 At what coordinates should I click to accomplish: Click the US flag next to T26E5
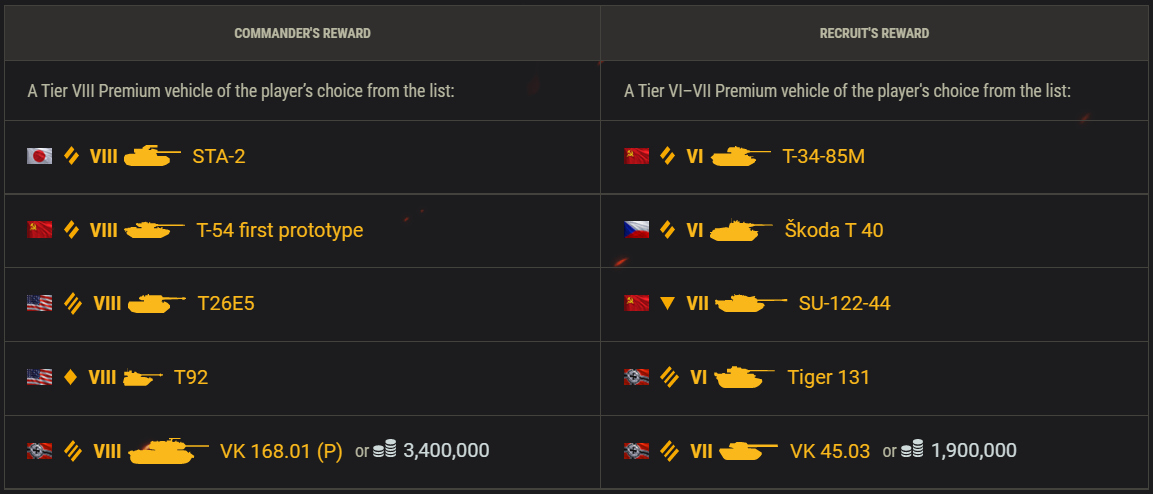[x=40, y=303]
